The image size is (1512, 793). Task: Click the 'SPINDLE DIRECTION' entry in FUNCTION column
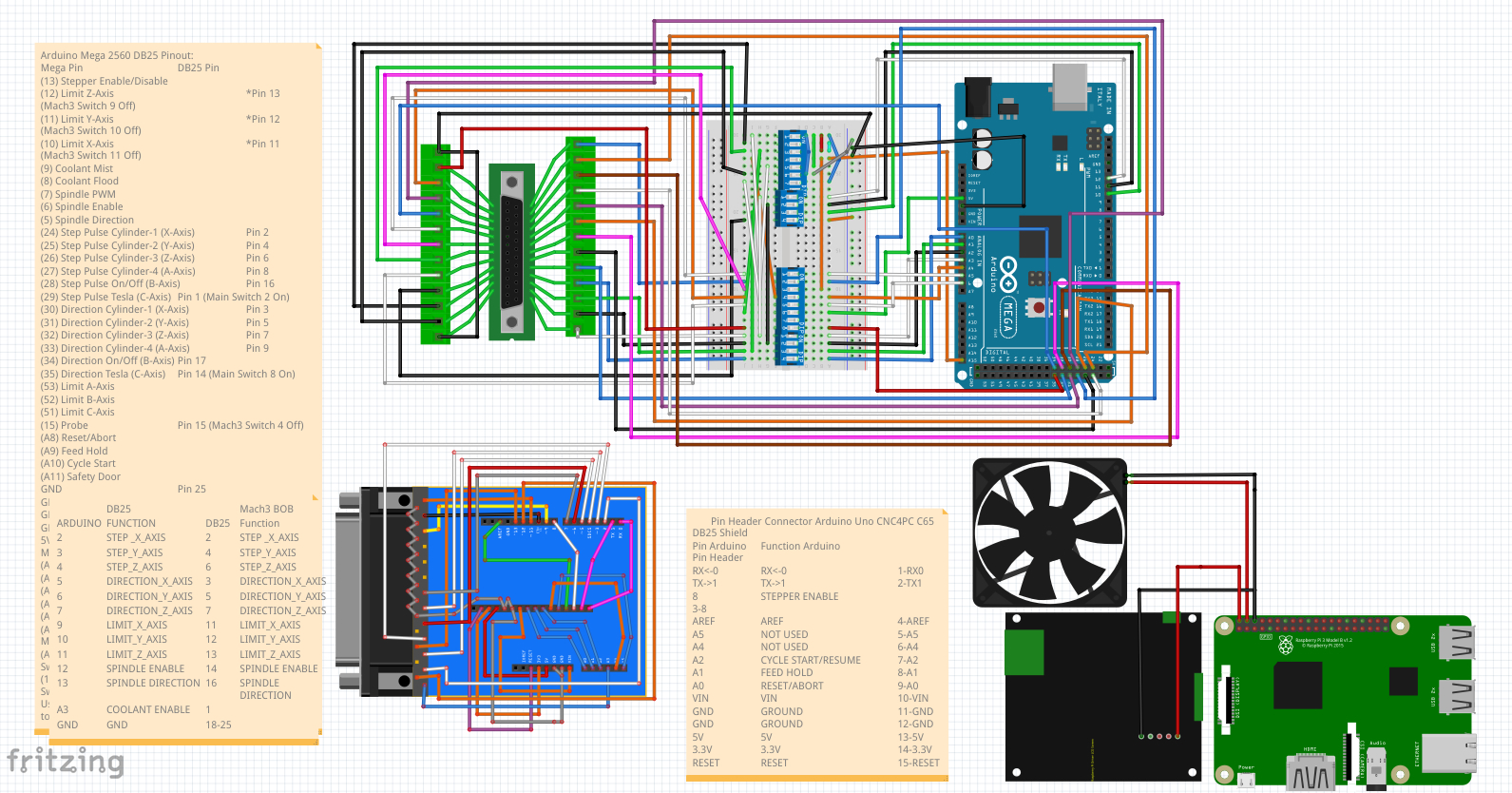point(153,683)
